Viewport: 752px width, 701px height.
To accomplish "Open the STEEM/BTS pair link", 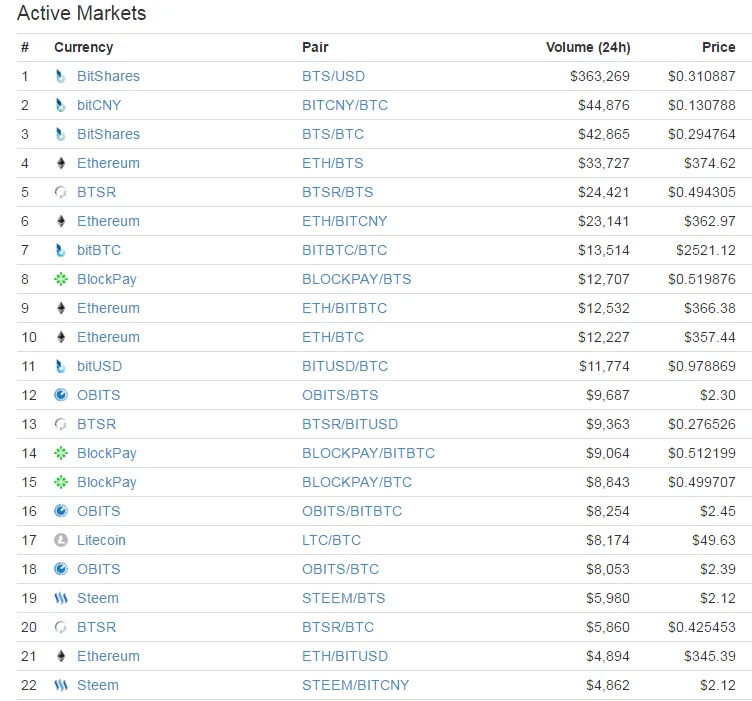I will point(344,598).
